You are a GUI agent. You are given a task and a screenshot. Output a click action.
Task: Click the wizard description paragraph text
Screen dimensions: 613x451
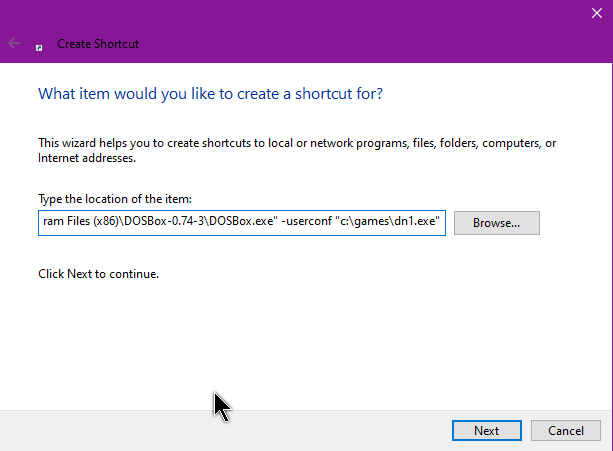click(x=297, y=150)
